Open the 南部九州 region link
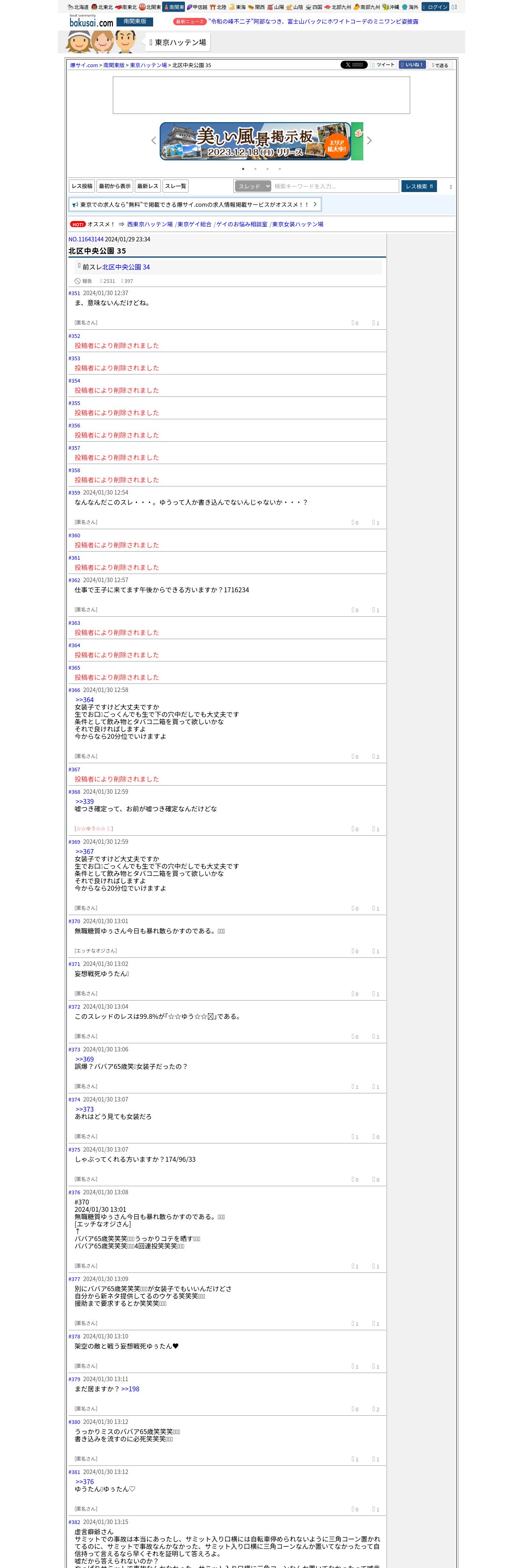Screen dimensions: 523x1568 [x=367, y=7]
